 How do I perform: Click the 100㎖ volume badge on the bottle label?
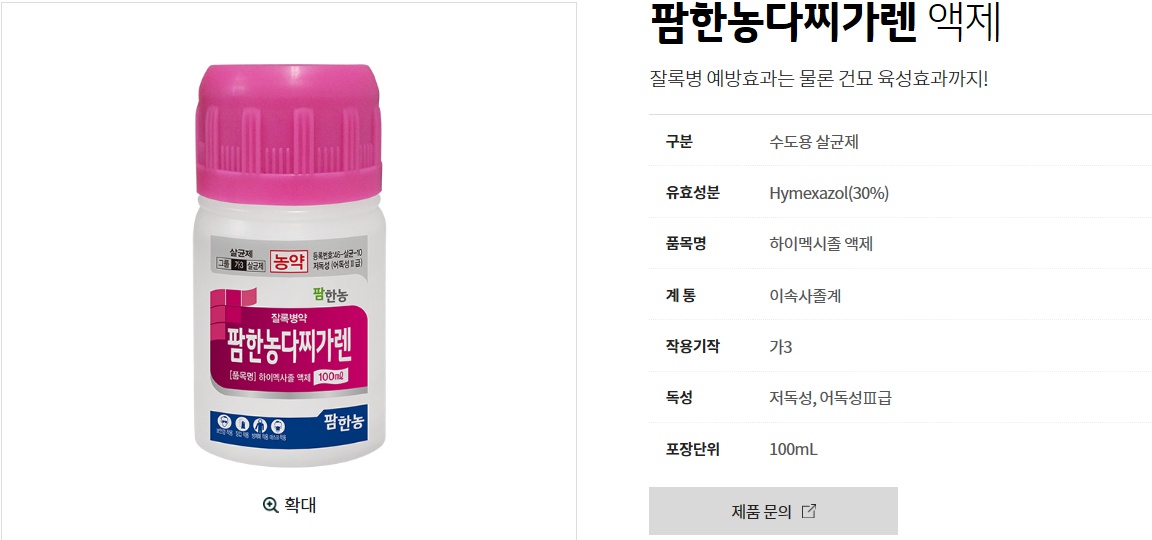[330, 378]
